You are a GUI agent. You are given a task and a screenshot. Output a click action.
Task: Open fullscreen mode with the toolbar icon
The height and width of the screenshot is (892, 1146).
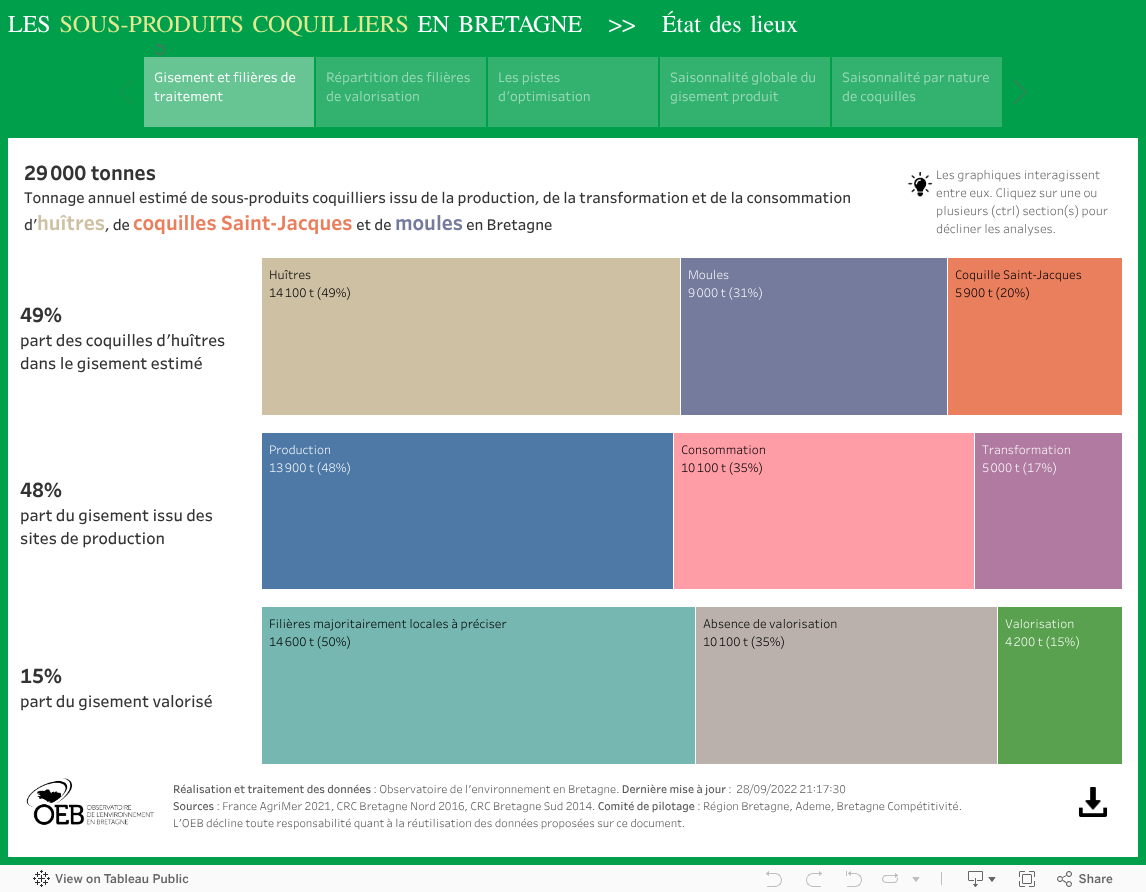coord(1026,879)
